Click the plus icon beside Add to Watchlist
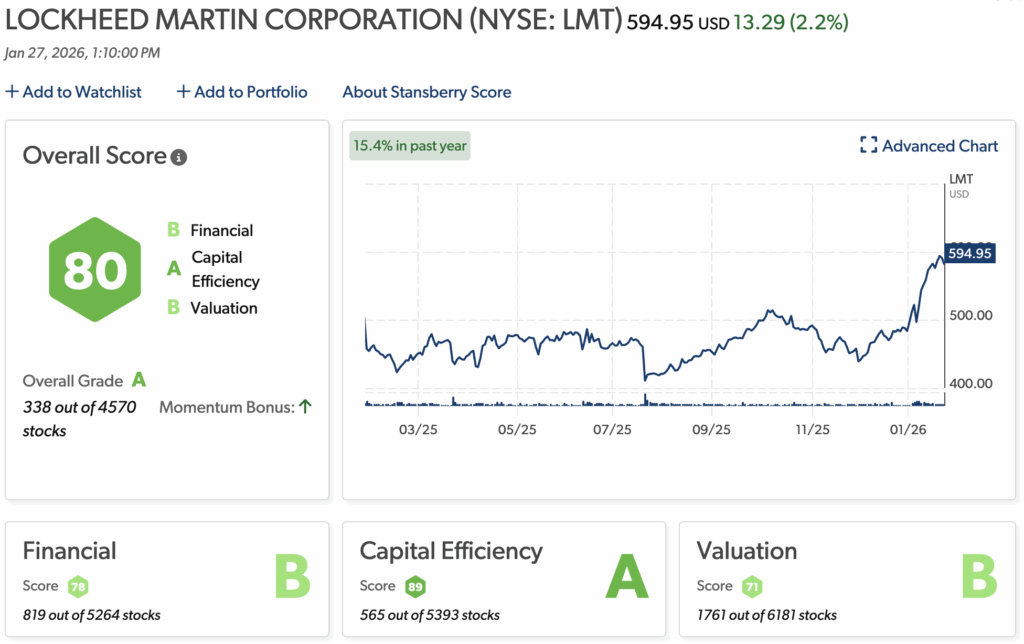Viewport: 1024px width, 644px height. 10,91
